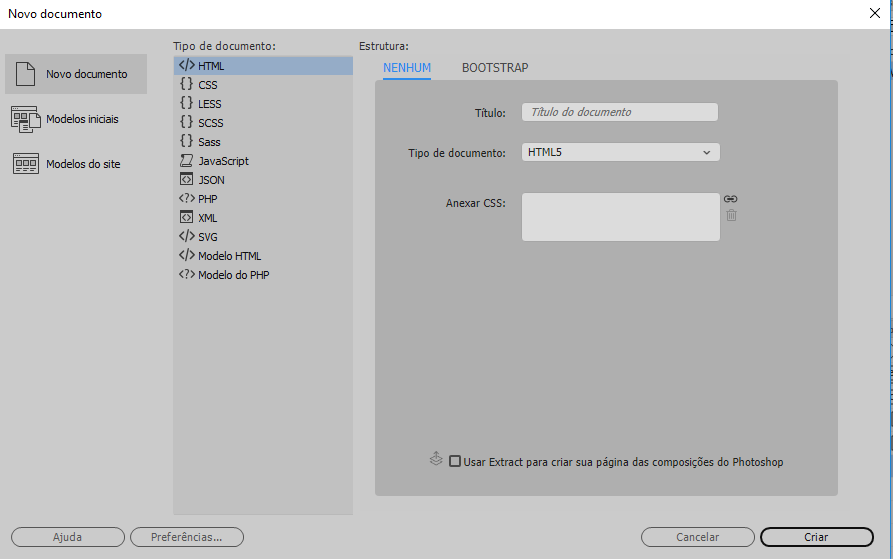
Task: Click the Criar button
Action: point(817,537)
